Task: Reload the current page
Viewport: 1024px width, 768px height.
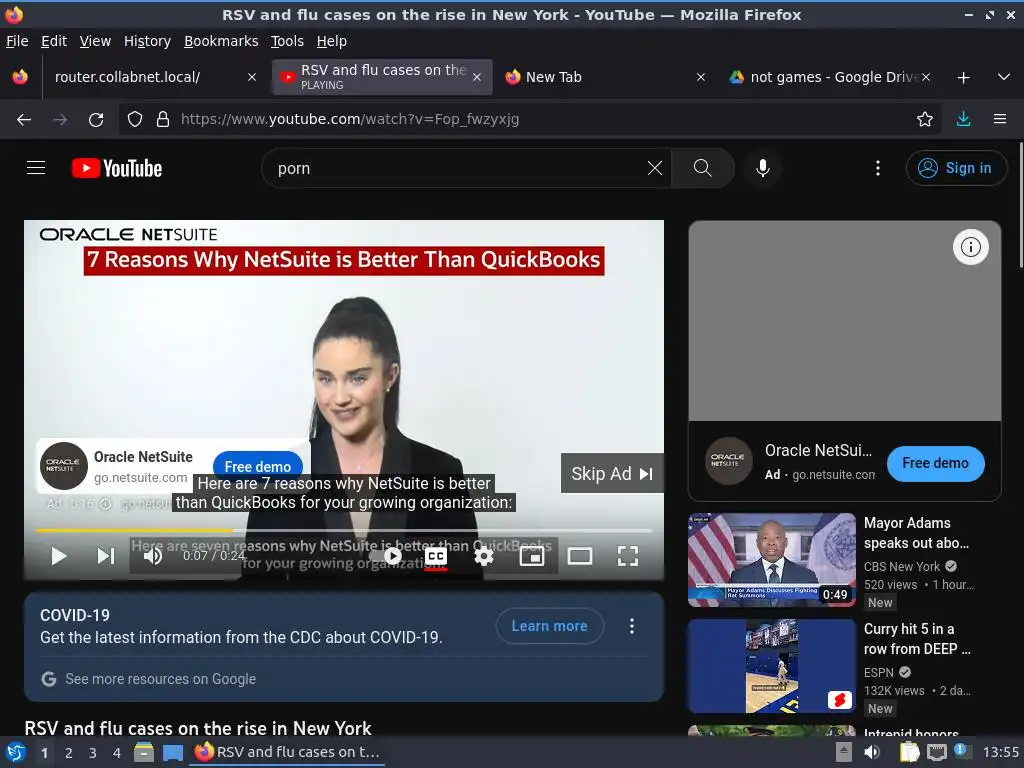Action: pyautogui.click(x=96, y=119)
